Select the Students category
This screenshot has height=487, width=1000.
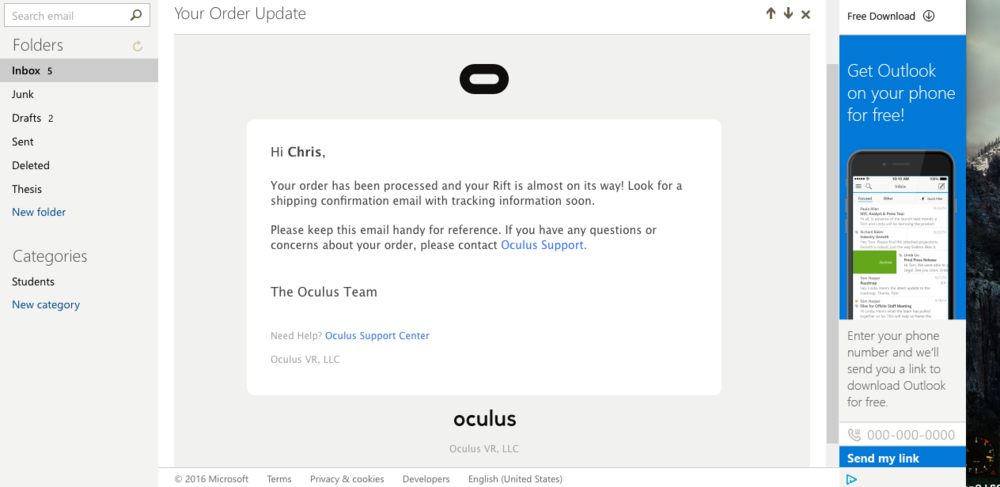click(x=33, y=282)
